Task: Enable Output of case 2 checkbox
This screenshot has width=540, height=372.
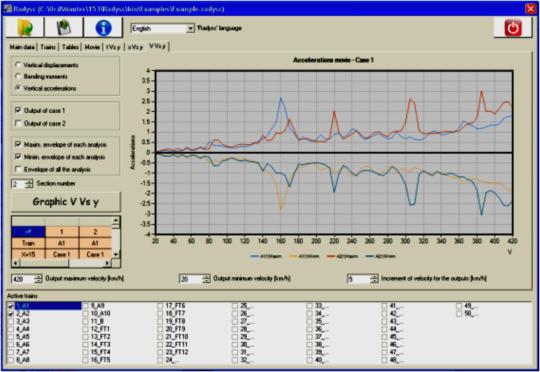Action: pyautogui.click(x=18, y=123)
